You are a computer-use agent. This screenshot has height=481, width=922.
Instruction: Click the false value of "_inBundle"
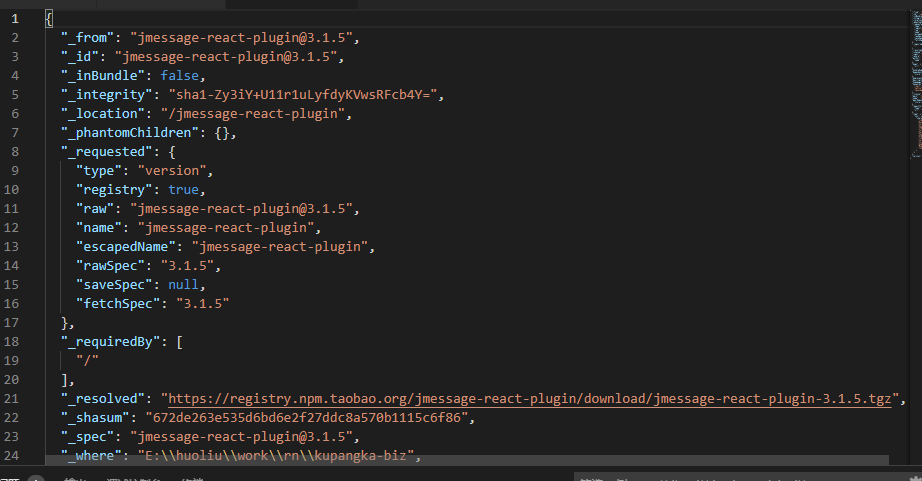[179, 76]
